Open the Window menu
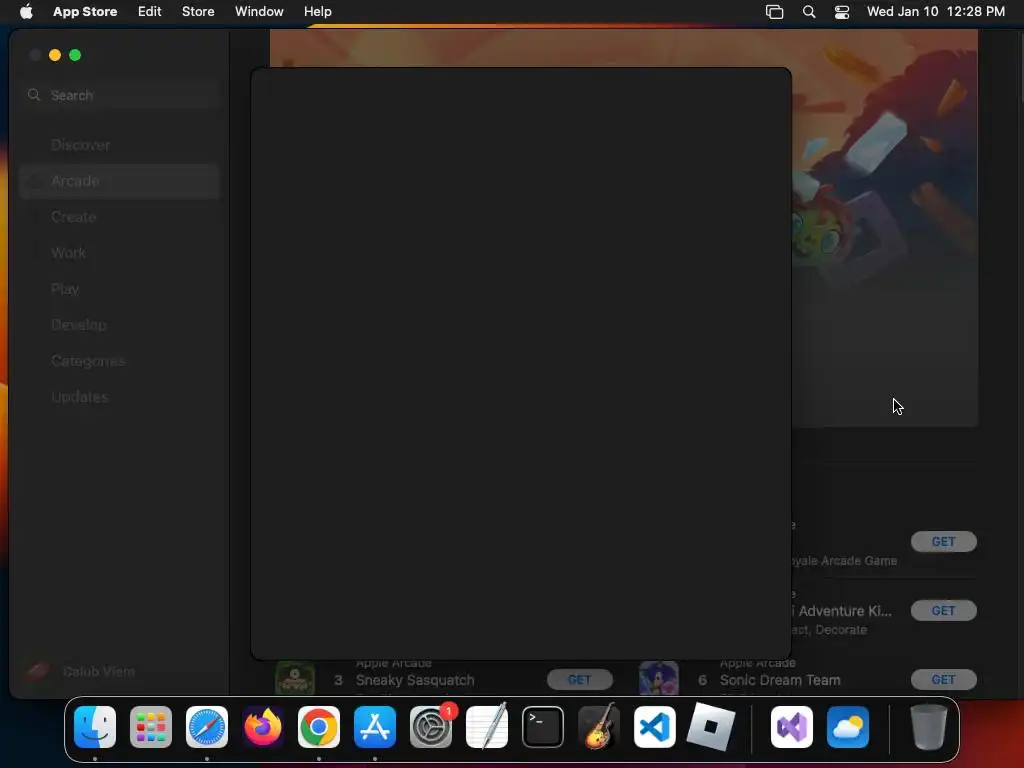The width and height of the screenshot is (1024, 768). tap(259, 11)
